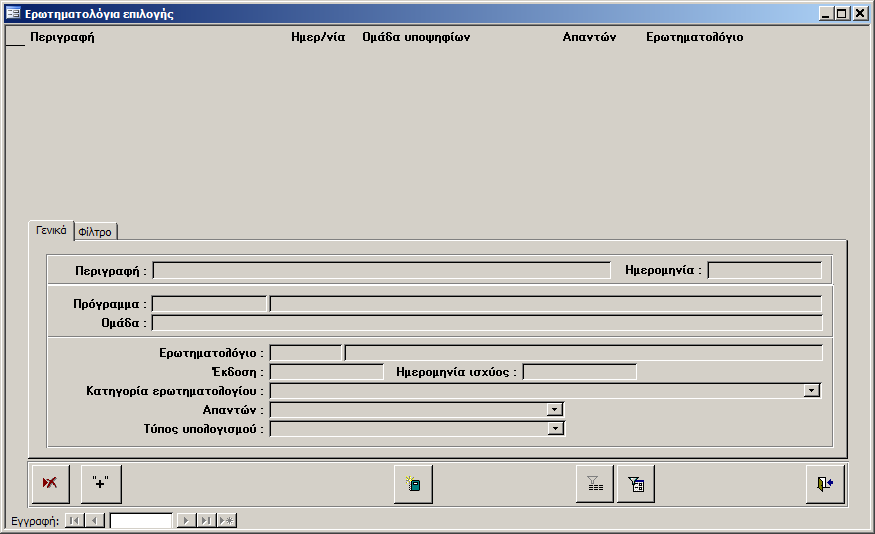The height and width of the screenshot is (534, 875).
Task: Click the add new "+" button
Action: pyautogui.click(x=101, y=484)
